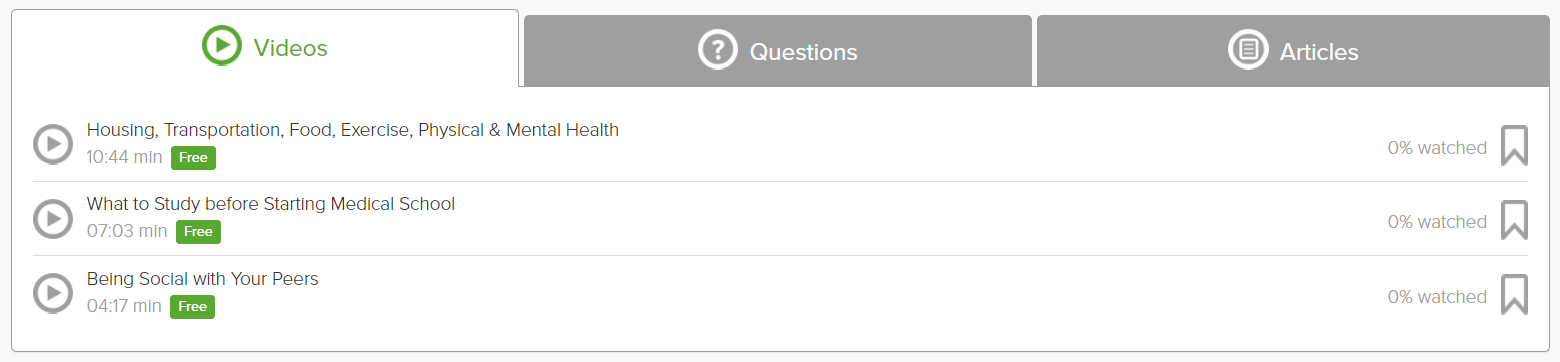
Task: Play the Housing, Transportation, Food video icon
Action: [53, 144]
